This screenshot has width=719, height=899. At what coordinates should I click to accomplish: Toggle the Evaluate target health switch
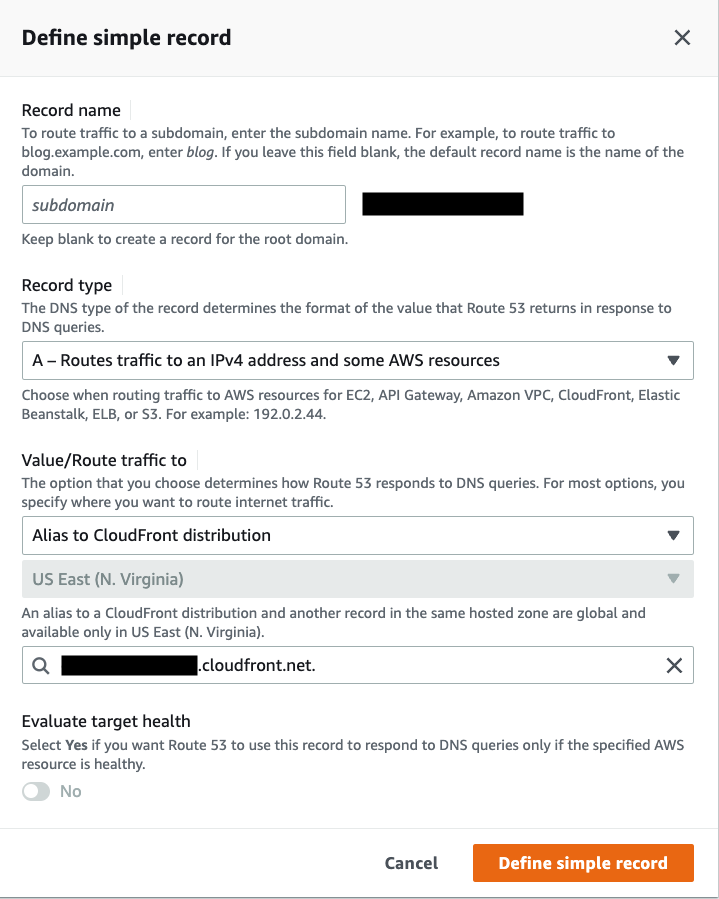pos(36,791)
